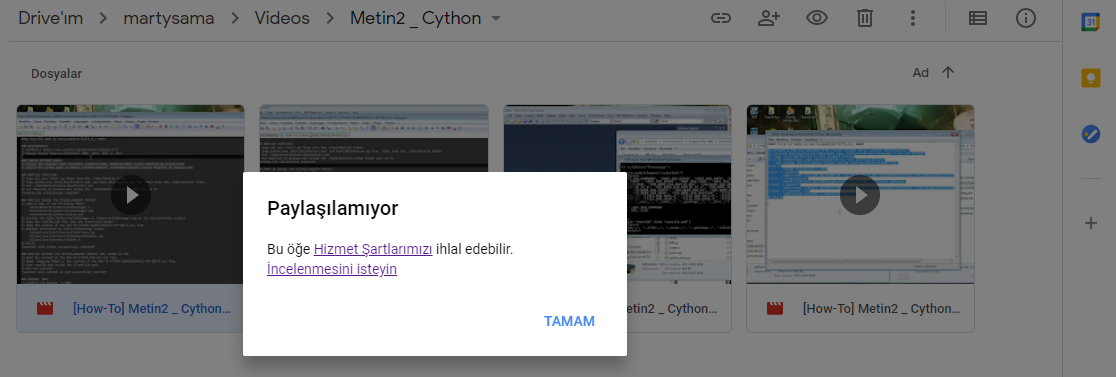Open Videos breadcrumb folder
Viewport: 1116px width, 377px height.
[x=283, y=18]
